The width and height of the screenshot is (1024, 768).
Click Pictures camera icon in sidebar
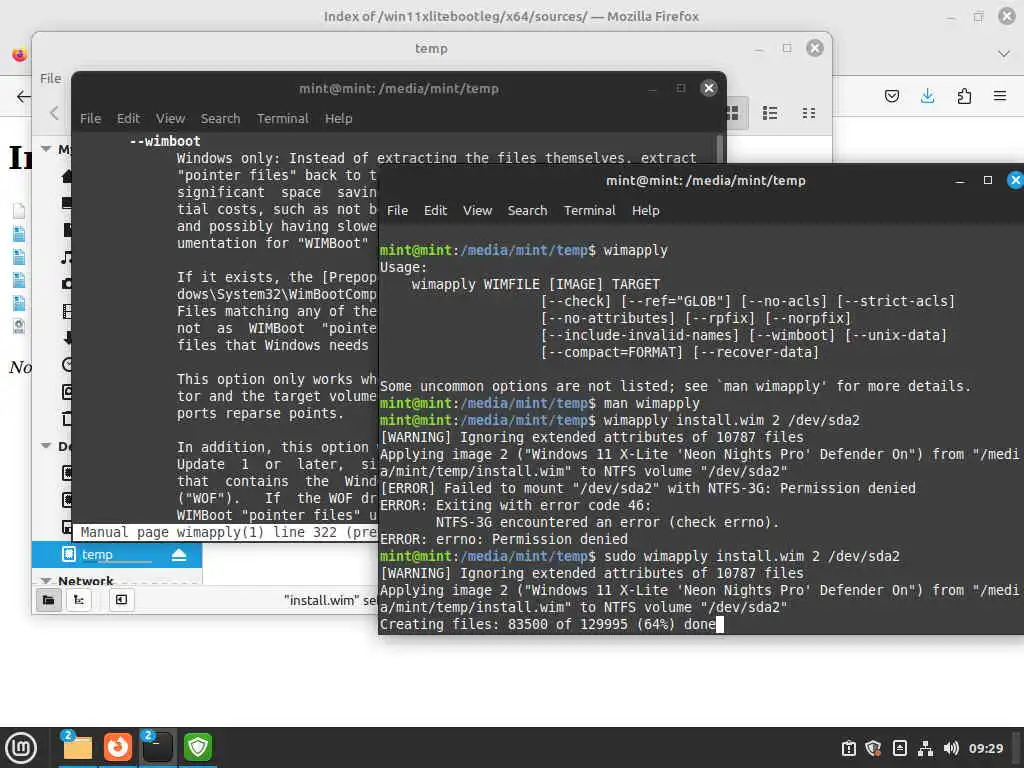67,284
